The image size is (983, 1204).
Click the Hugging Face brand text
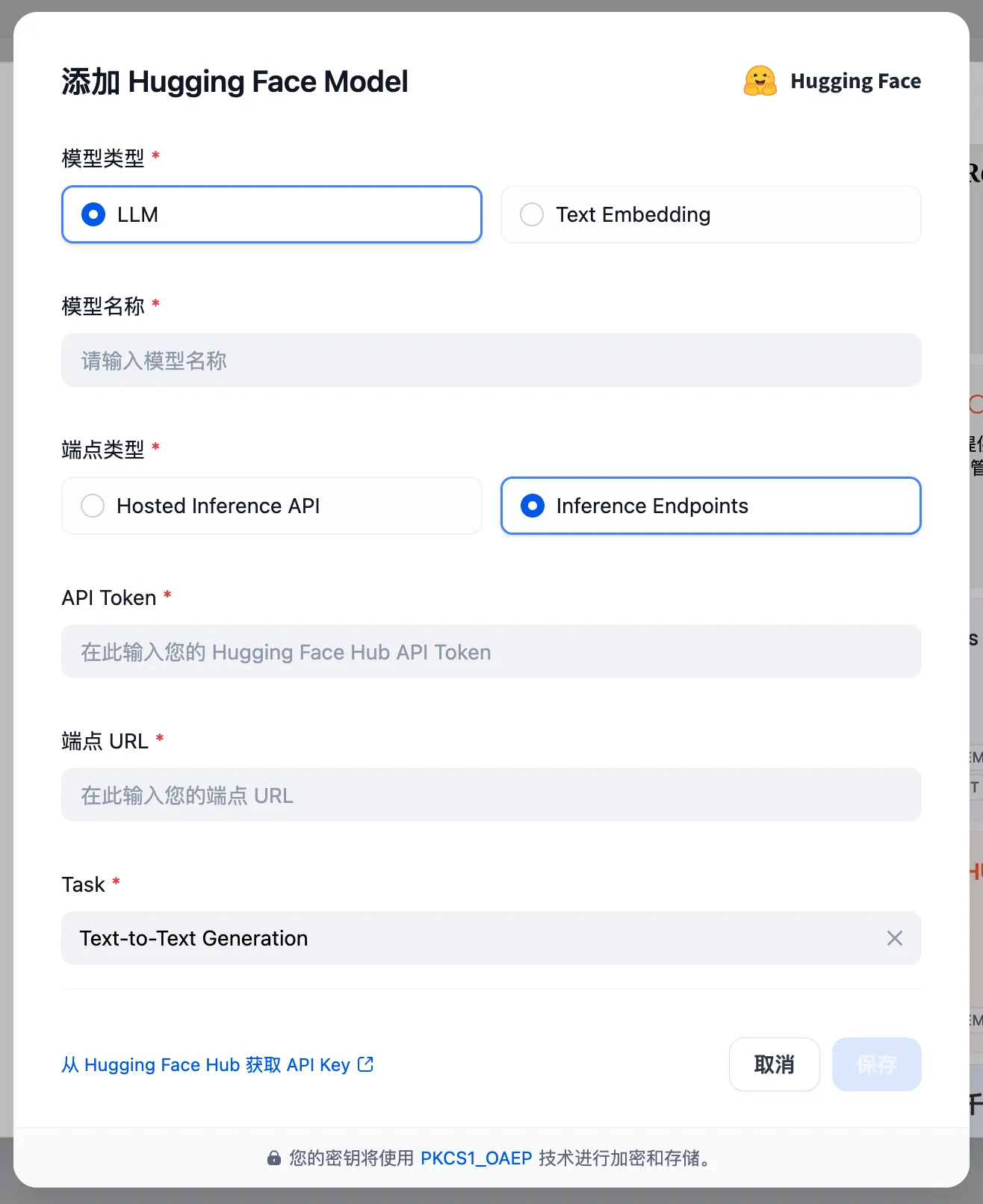tap(855, 81)
